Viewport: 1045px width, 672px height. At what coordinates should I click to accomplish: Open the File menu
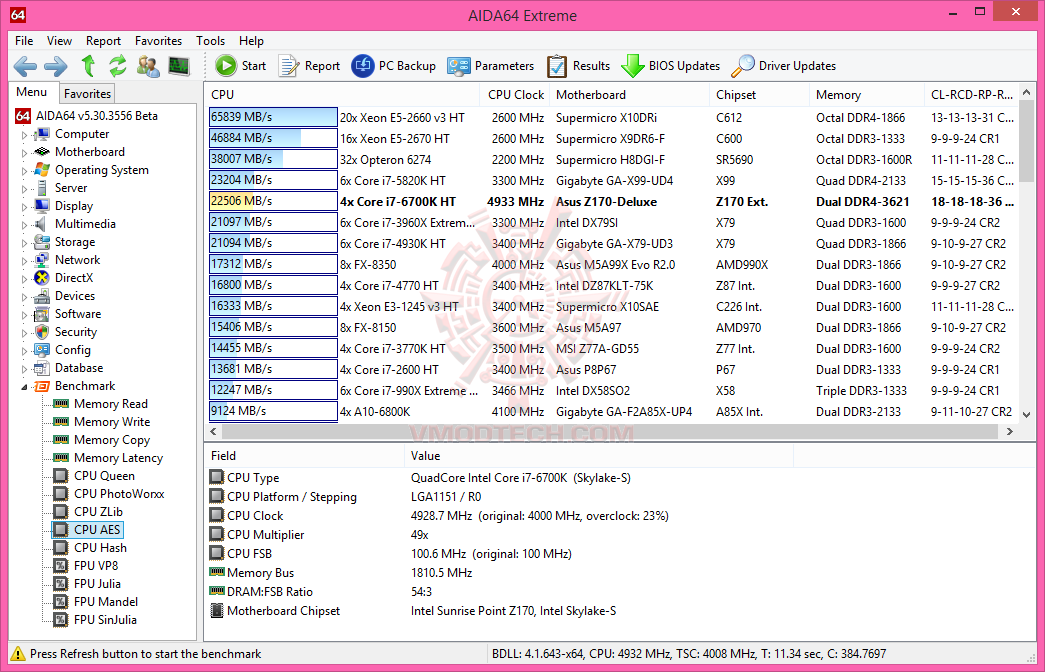point(24,41)
